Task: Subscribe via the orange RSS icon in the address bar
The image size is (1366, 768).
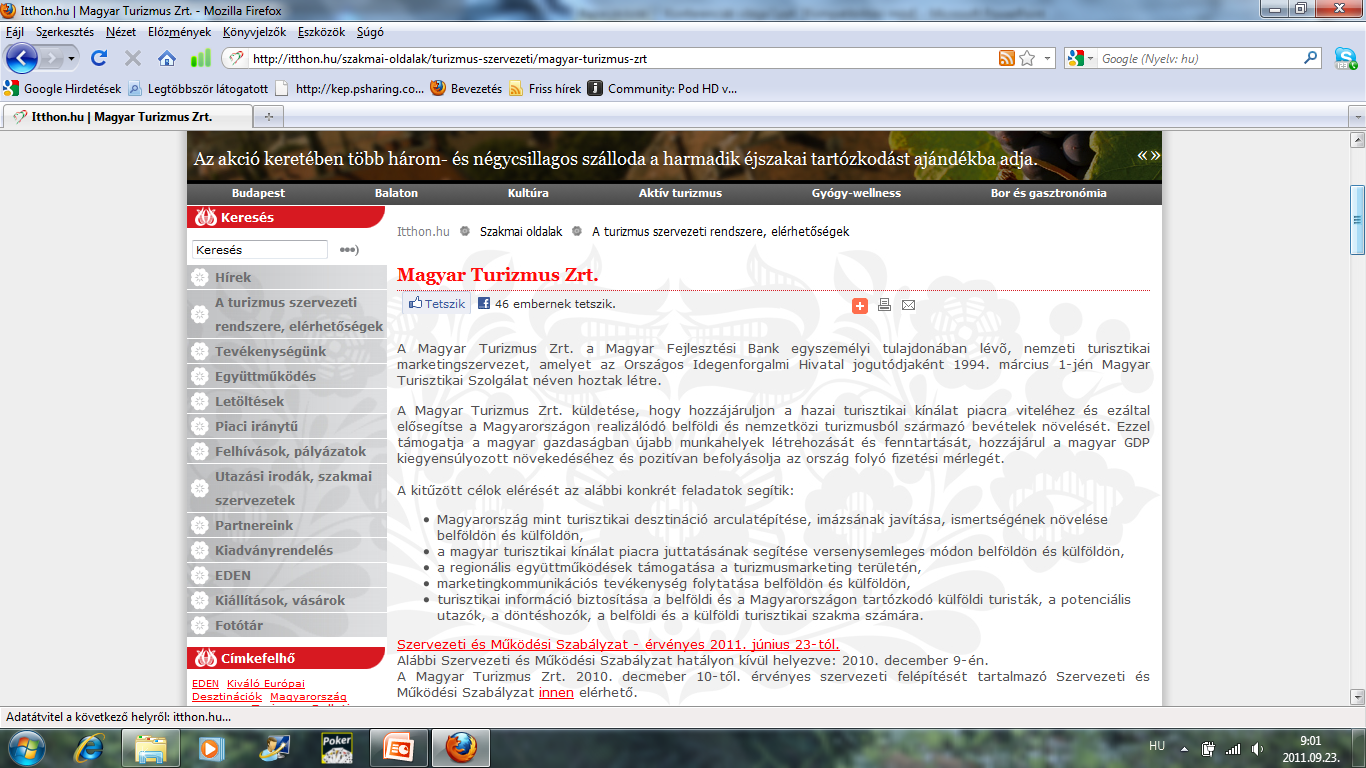Action: (1007, 59)
